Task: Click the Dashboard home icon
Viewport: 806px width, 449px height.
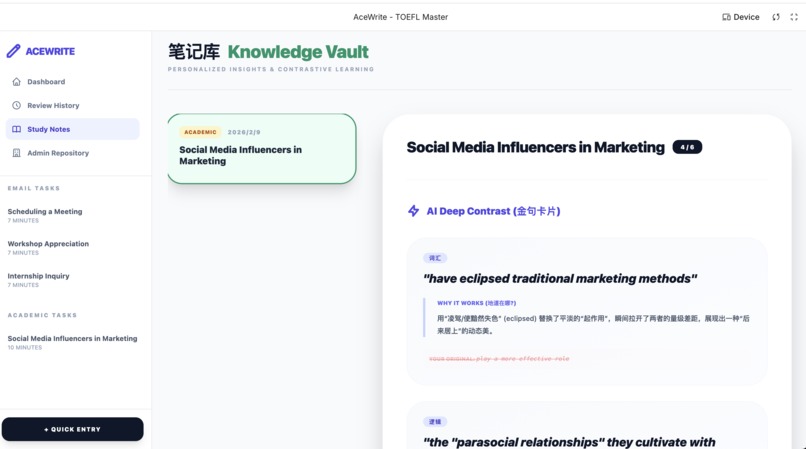Action: (16, 81)
